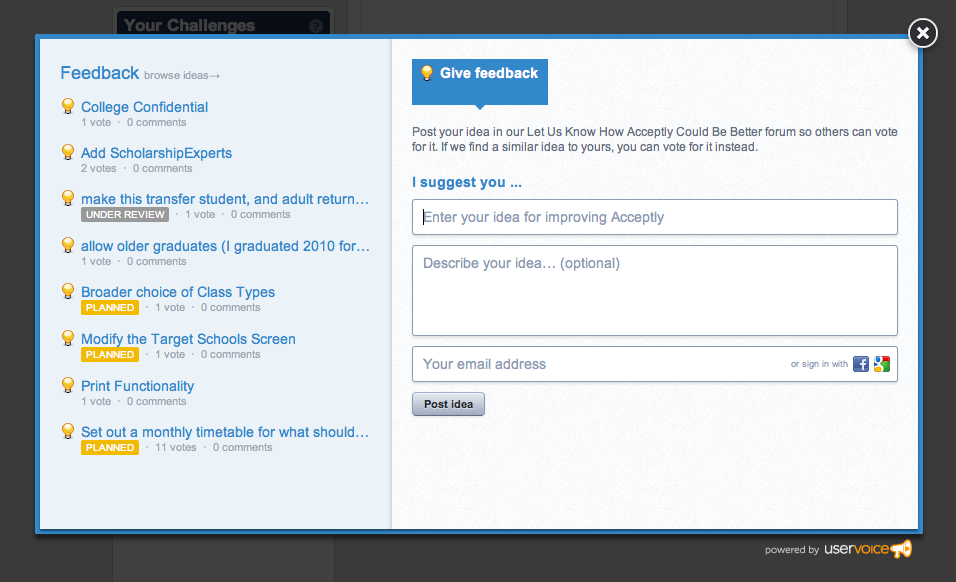Open the Add ScholarshipExperts idea

[157, 153]
